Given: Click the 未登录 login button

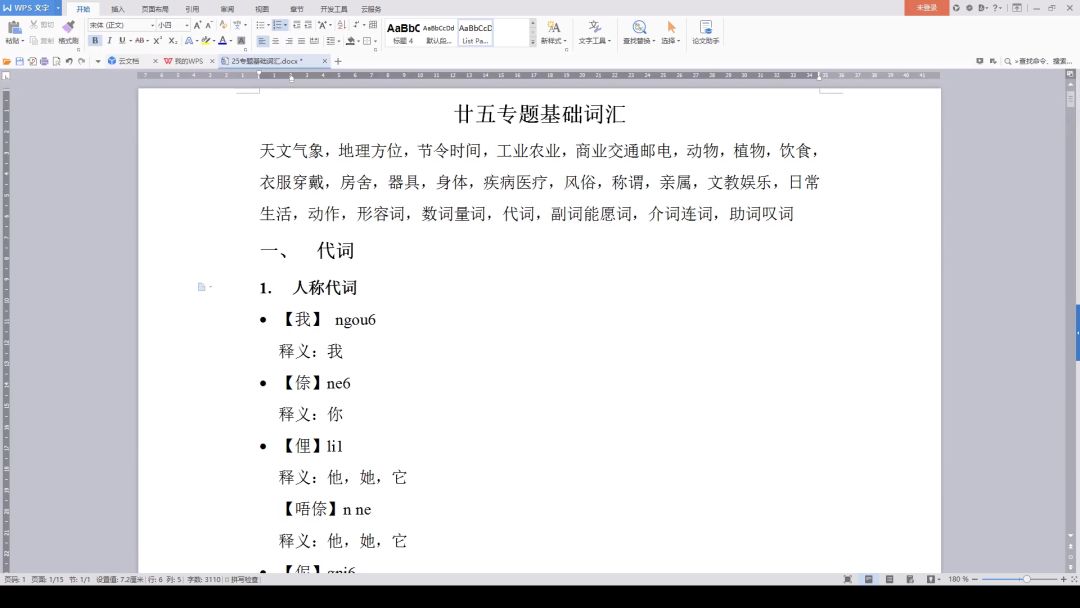Looking at the screenshot, I should tap(926, 8).
